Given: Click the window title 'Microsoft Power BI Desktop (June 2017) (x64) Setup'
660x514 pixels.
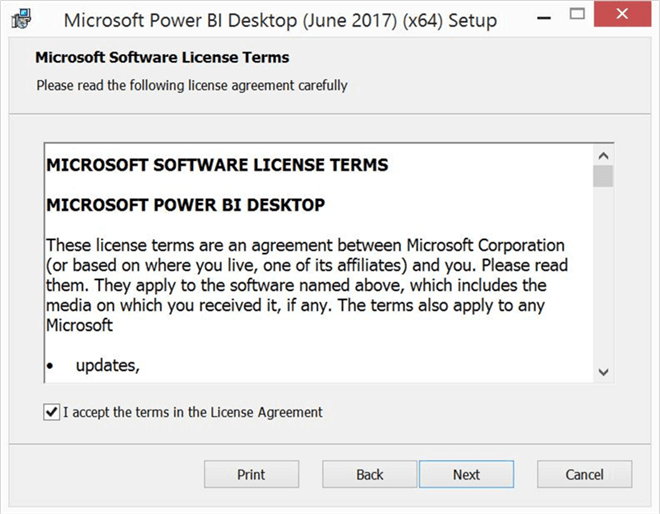Looking at the screenshot, I should (280, 20).
